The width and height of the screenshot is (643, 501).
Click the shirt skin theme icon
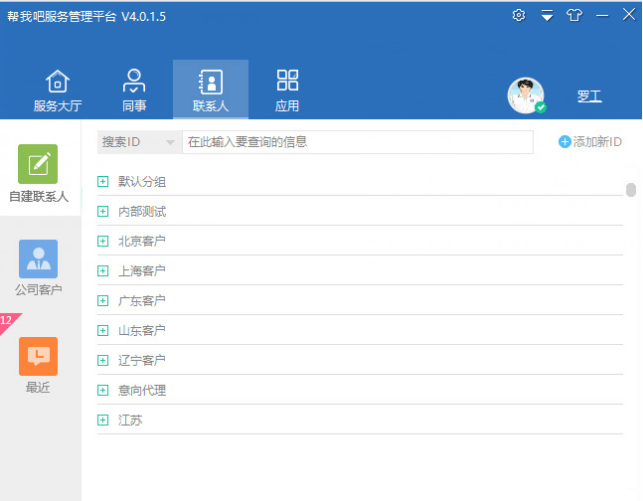[574, 15]
